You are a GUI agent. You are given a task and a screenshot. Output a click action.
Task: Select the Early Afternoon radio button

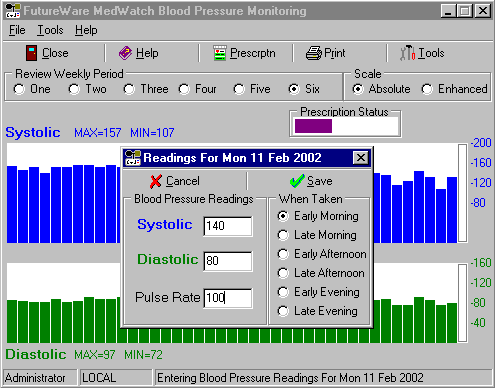[x=283, y=254]
